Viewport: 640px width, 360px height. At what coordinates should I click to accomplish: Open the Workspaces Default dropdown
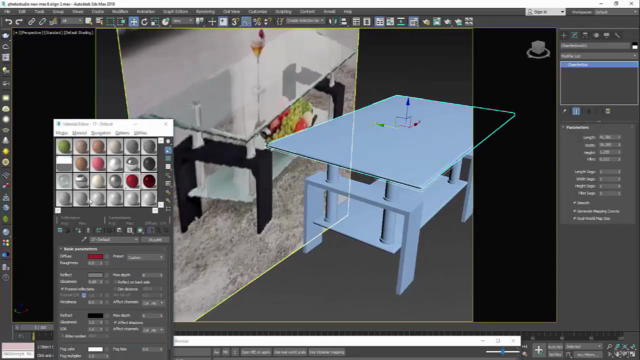pos(616,12)
